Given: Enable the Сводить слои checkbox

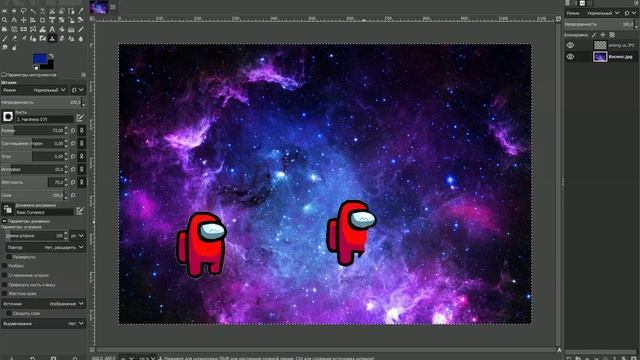Looking at the screenshot, I should [x=9, y=313].
